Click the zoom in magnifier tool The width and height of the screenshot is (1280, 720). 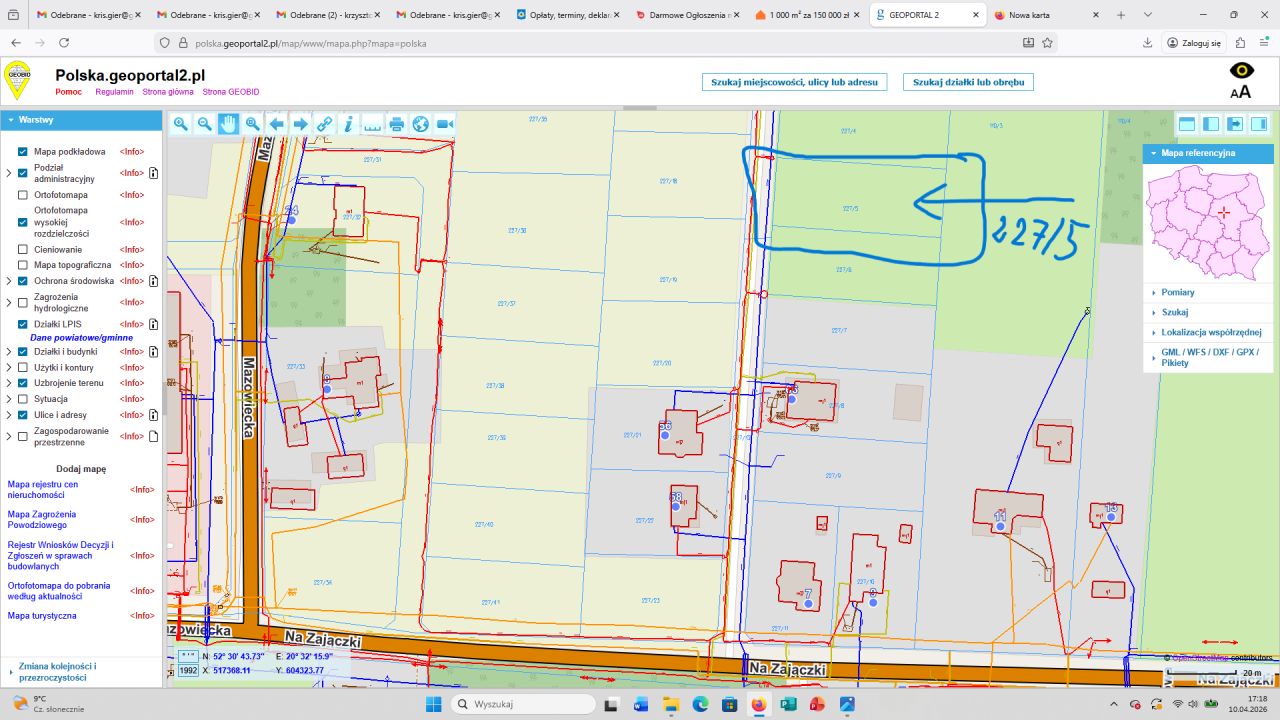pos(181,124)
